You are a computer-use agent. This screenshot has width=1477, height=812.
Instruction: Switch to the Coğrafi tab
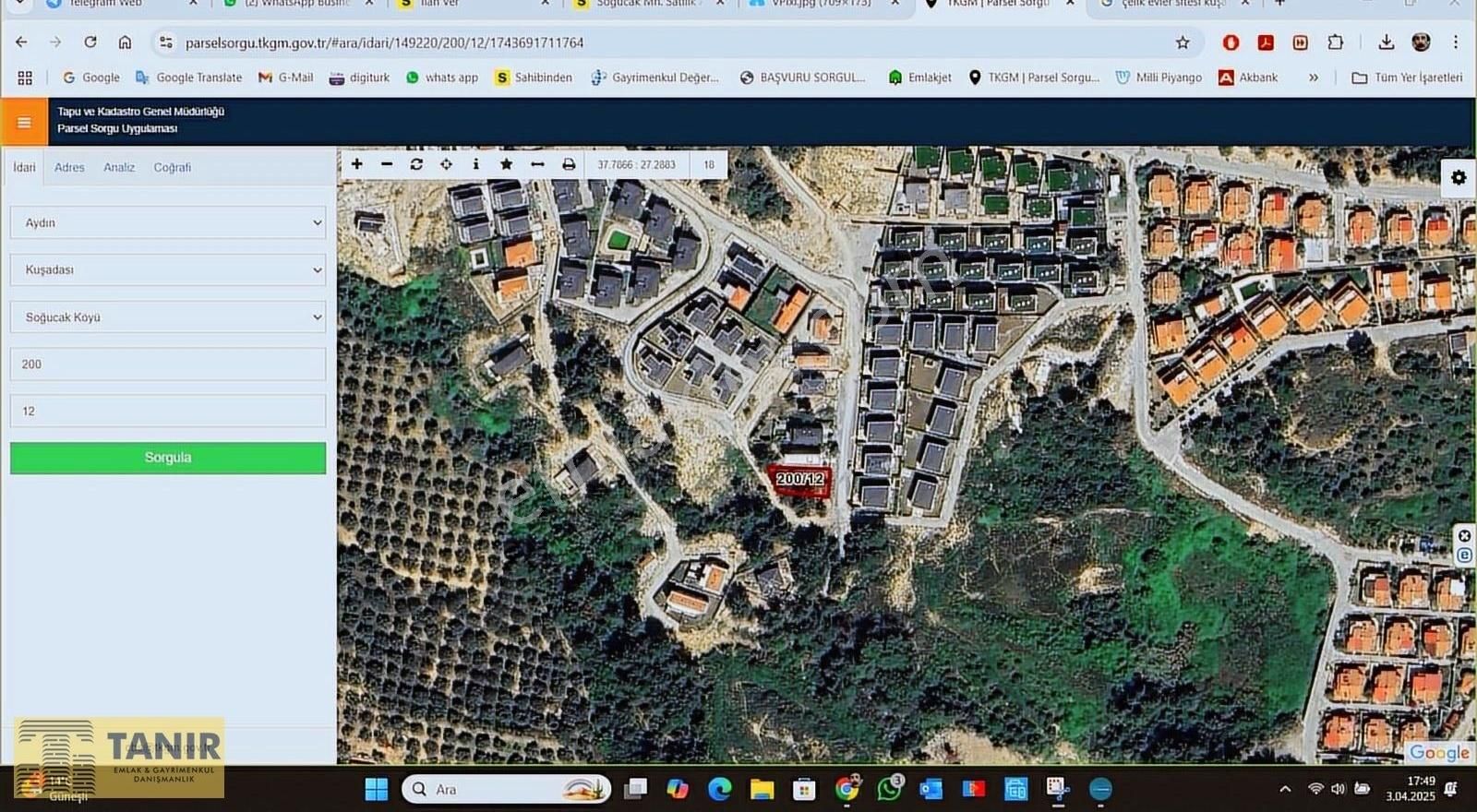[173, 167]
